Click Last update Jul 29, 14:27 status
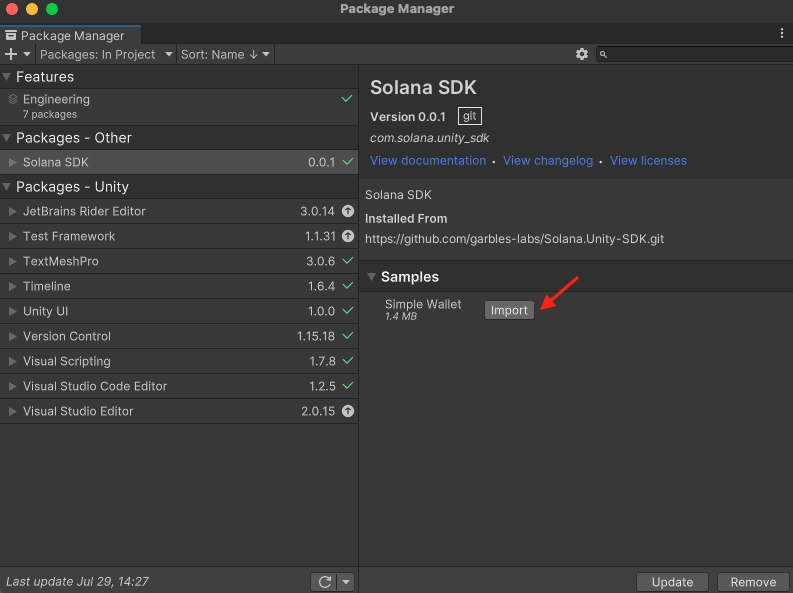The width and height of the screenshot is (793, 593). [77, 581]
